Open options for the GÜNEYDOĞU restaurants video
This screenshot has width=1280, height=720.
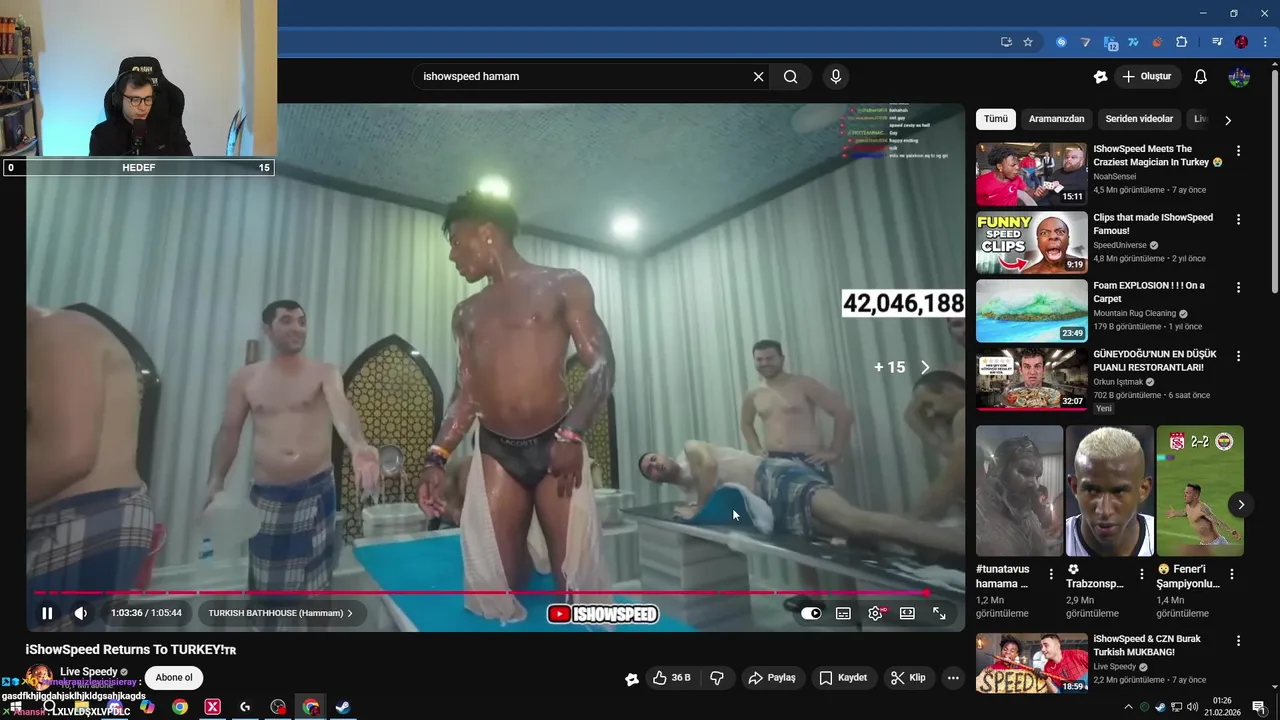point(1238,355)
